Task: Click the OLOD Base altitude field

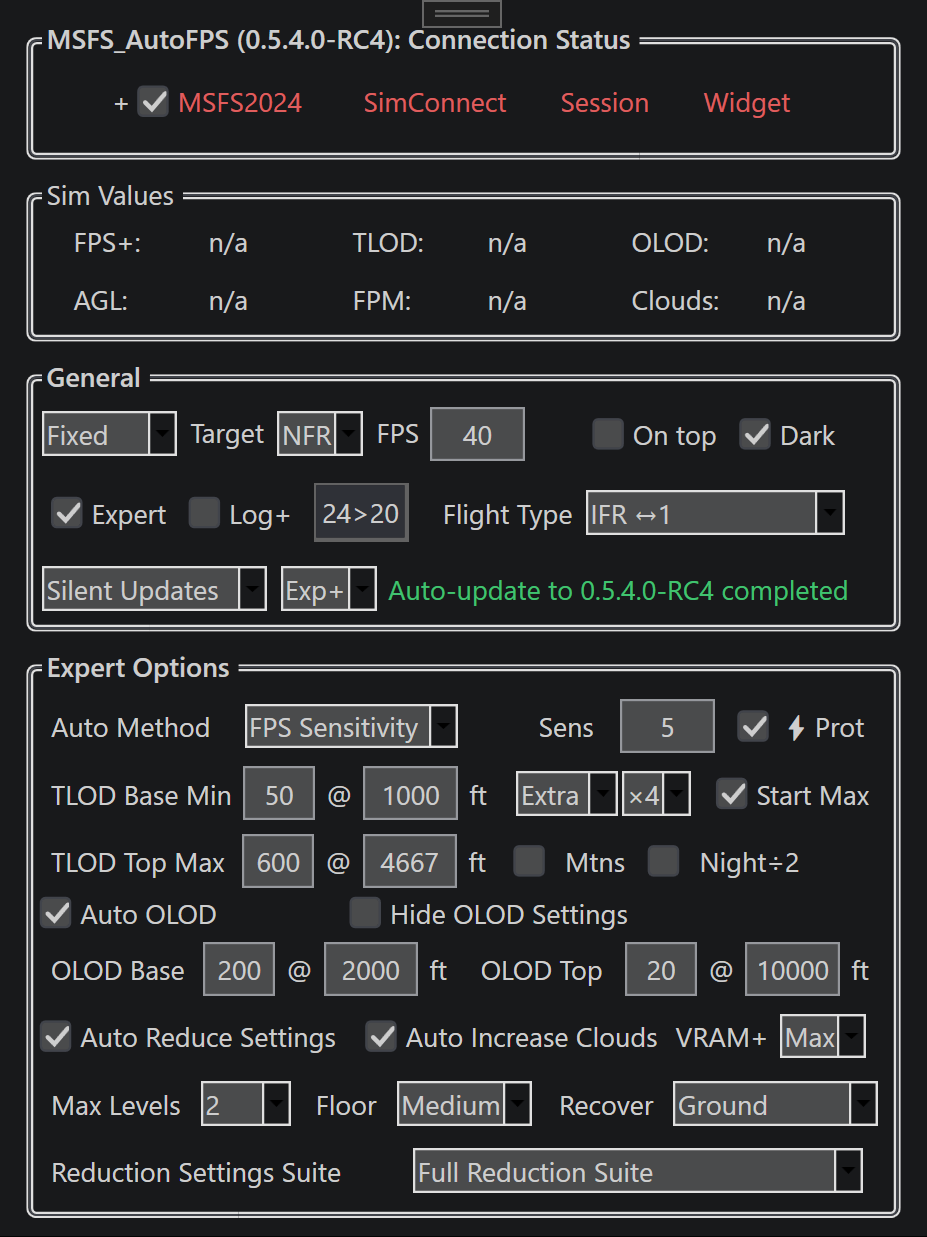Action: pos(371,970)
